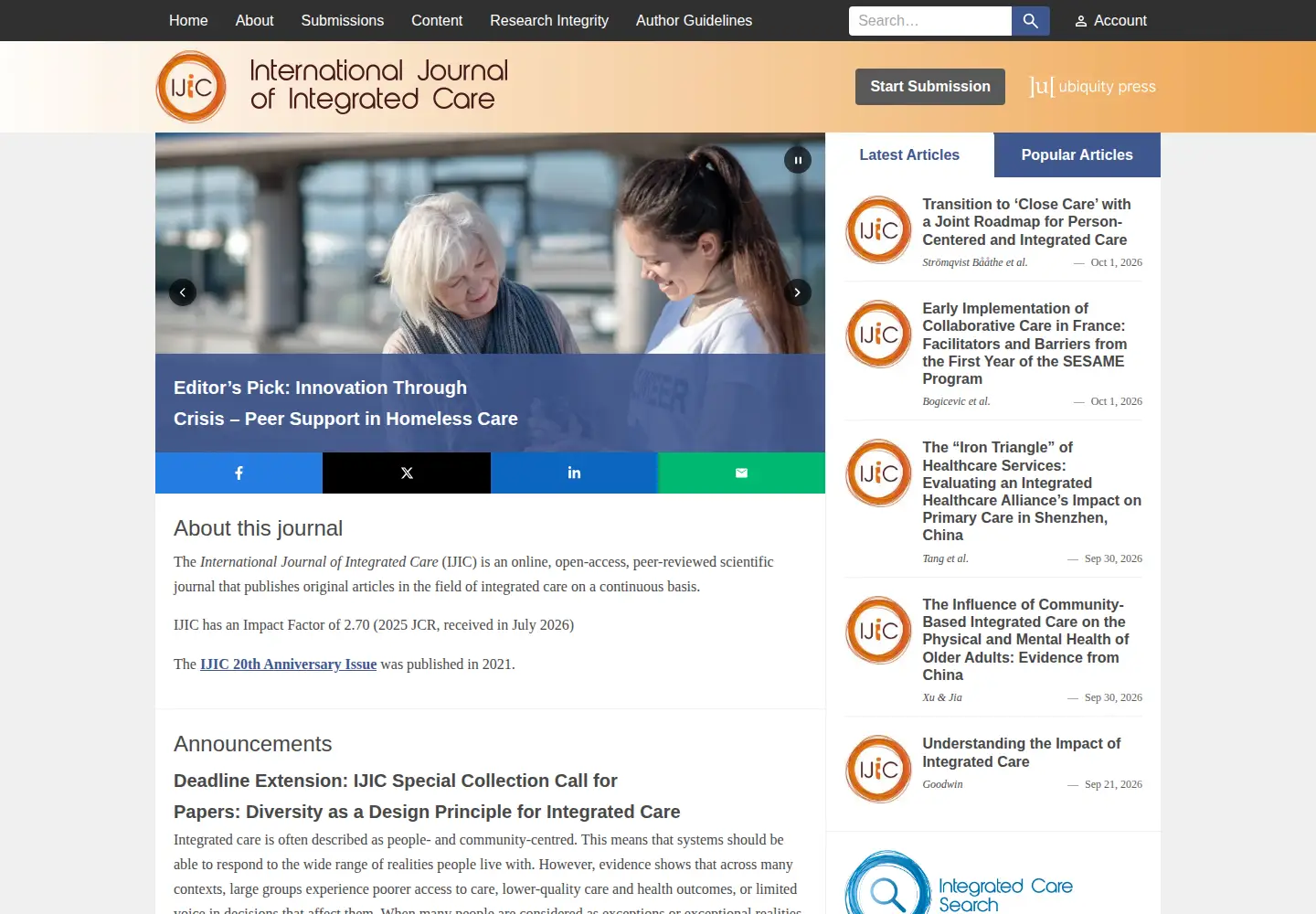Click the IJIC journal logo in header
Image resolution: width=1316 pixels, height=914 pixels.
(x=333, y=87)
